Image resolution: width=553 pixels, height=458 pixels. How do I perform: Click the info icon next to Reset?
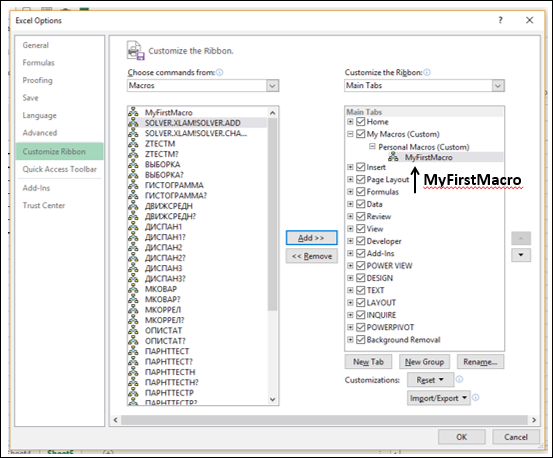tap(459, 379)
